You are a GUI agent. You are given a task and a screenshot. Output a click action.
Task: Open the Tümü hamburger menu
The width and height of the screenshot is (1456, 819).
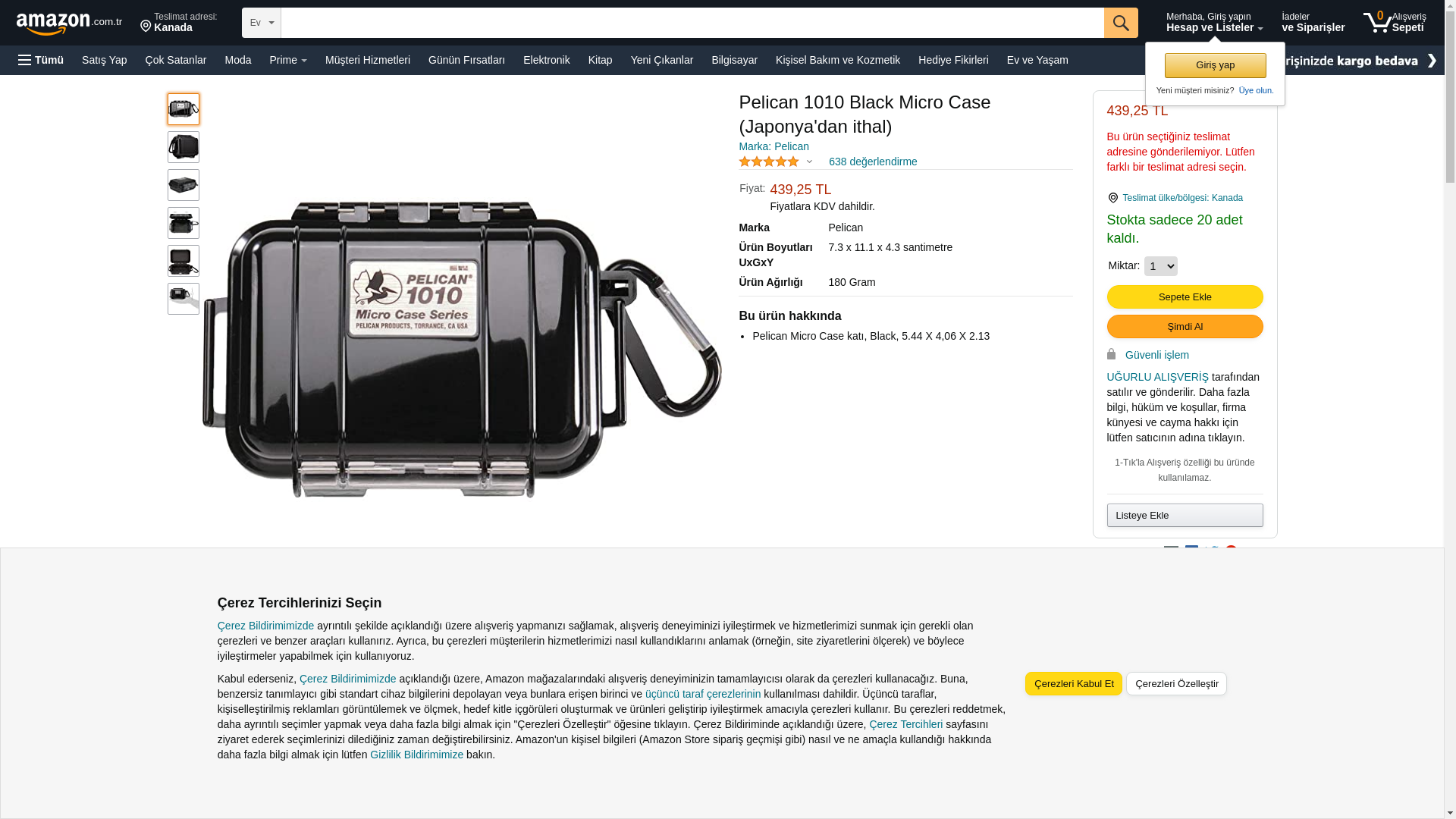(41, 60)
